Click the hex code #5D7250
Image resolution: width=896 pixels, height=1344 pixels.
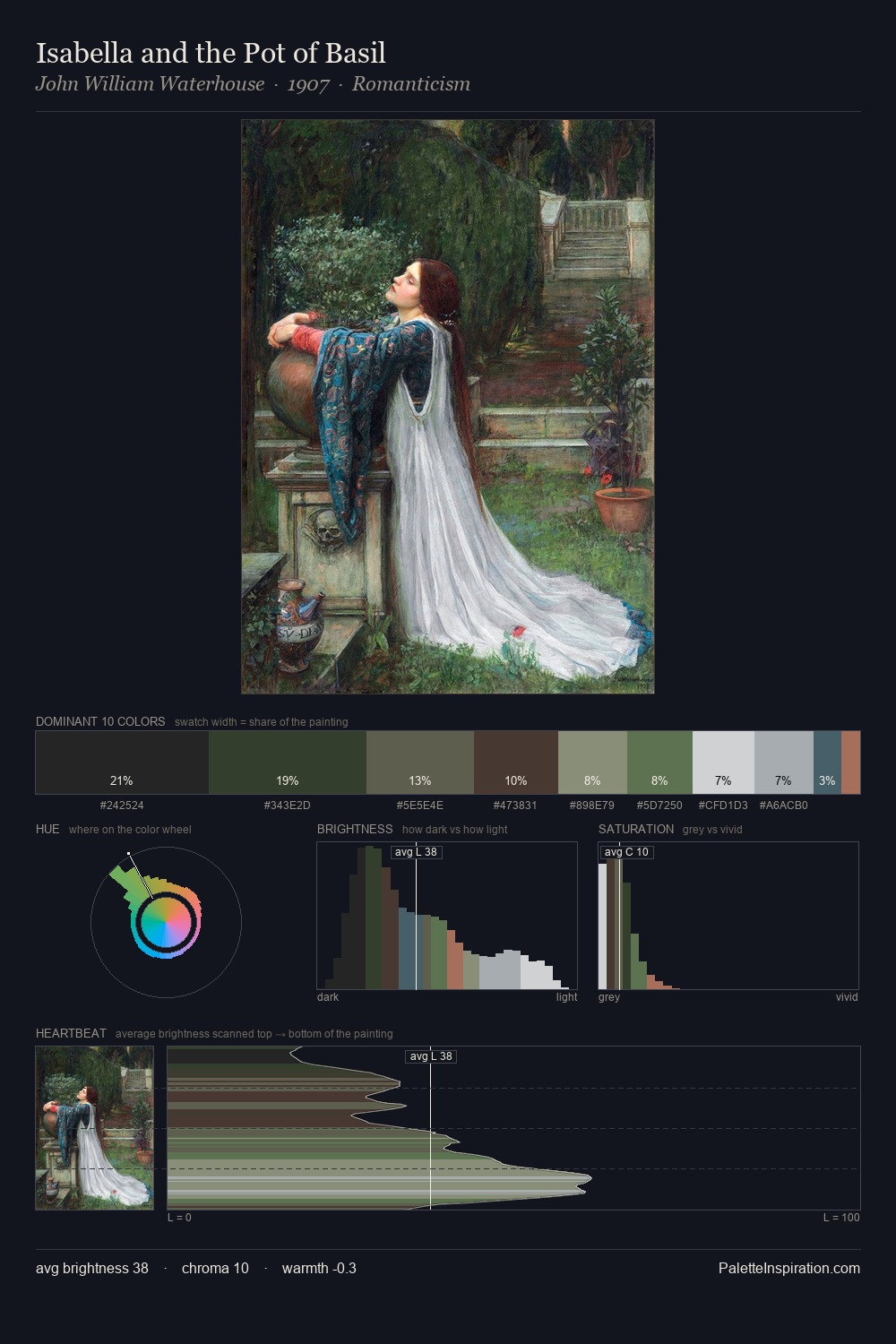coord(659,806)
